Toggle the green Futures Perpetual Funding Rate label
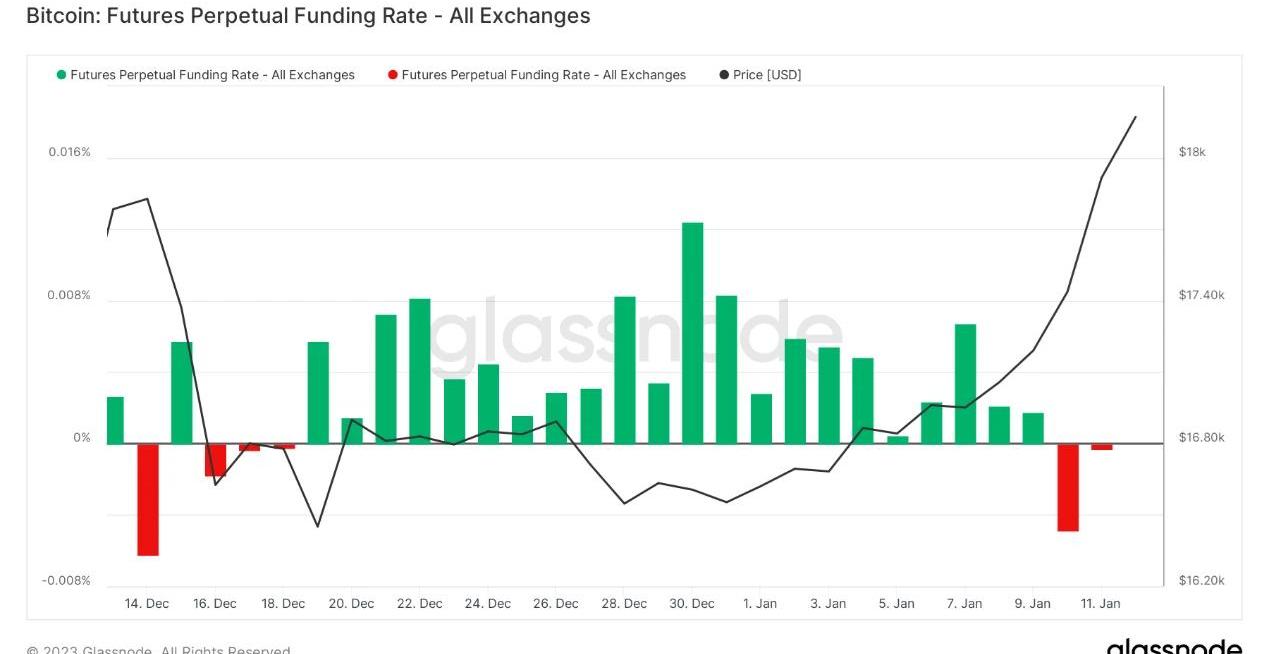 (x=212, y=75)
